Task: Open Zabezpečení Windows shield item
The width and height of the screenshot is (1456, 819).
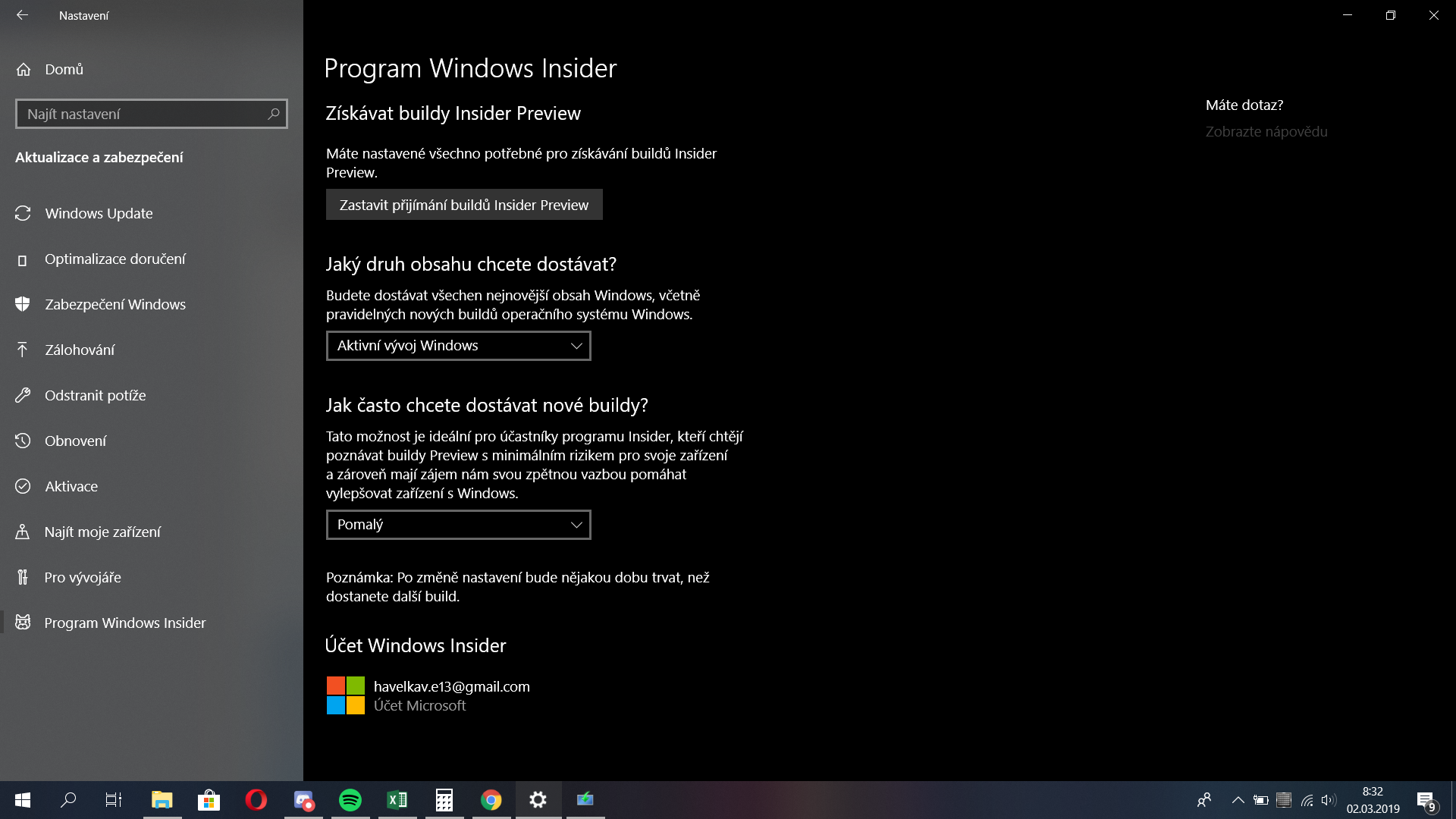Action: coord(115,304)
